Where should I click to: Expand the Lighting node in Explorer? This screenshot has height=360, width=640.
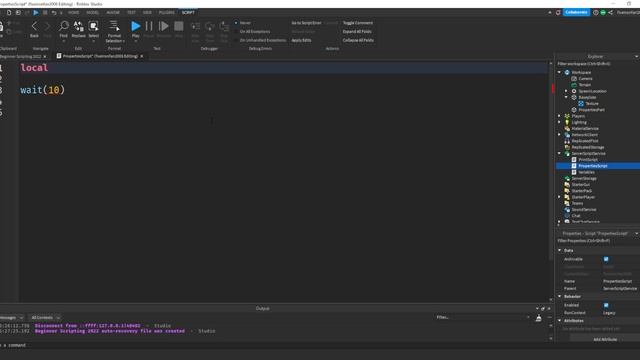pyautogui.click(x=560, y=122)
